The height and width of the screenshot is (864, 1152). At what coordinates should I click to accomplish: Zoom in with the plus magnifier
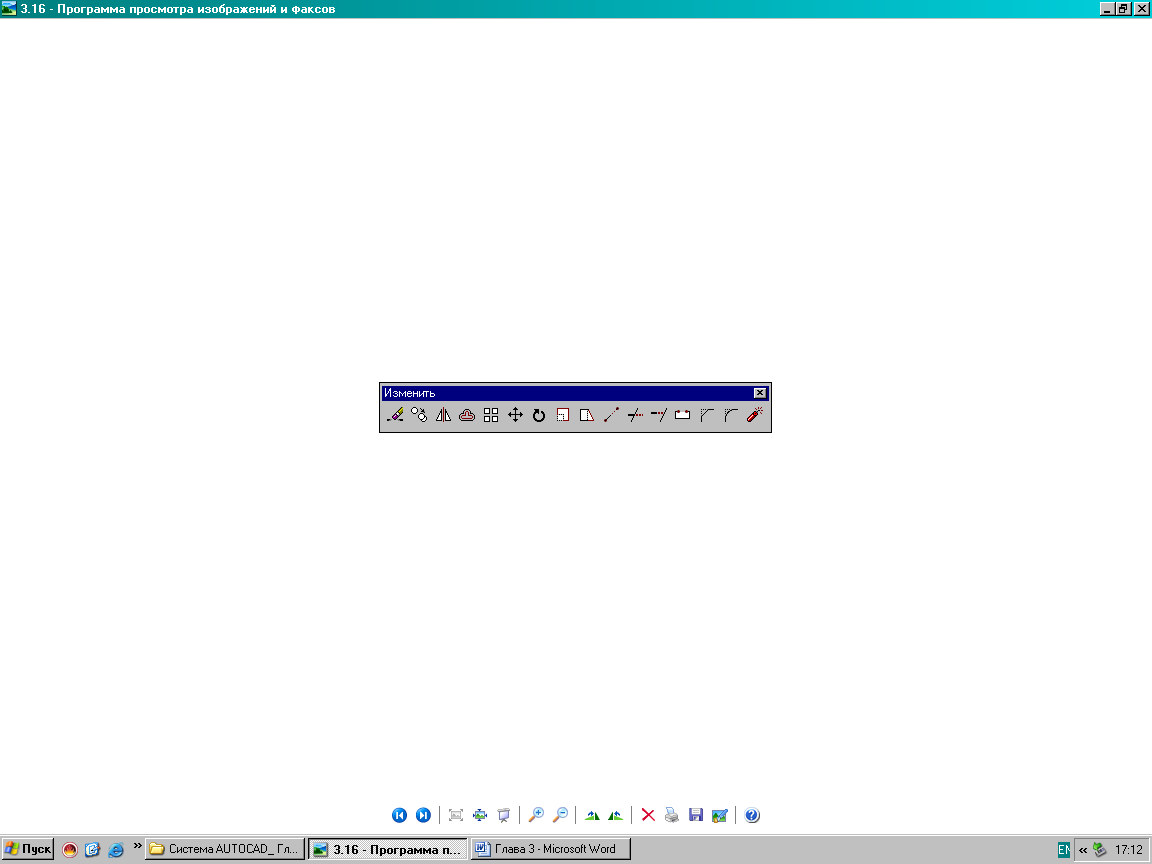point(536,815)
